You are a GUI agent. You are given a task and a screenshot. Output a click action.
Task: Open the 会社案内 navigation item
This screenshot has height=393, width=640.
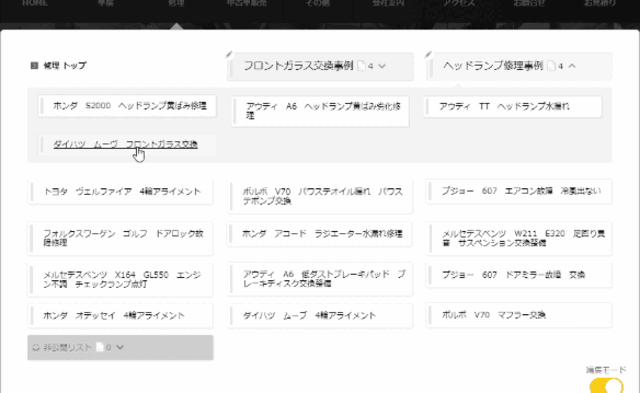pos(388,3)
